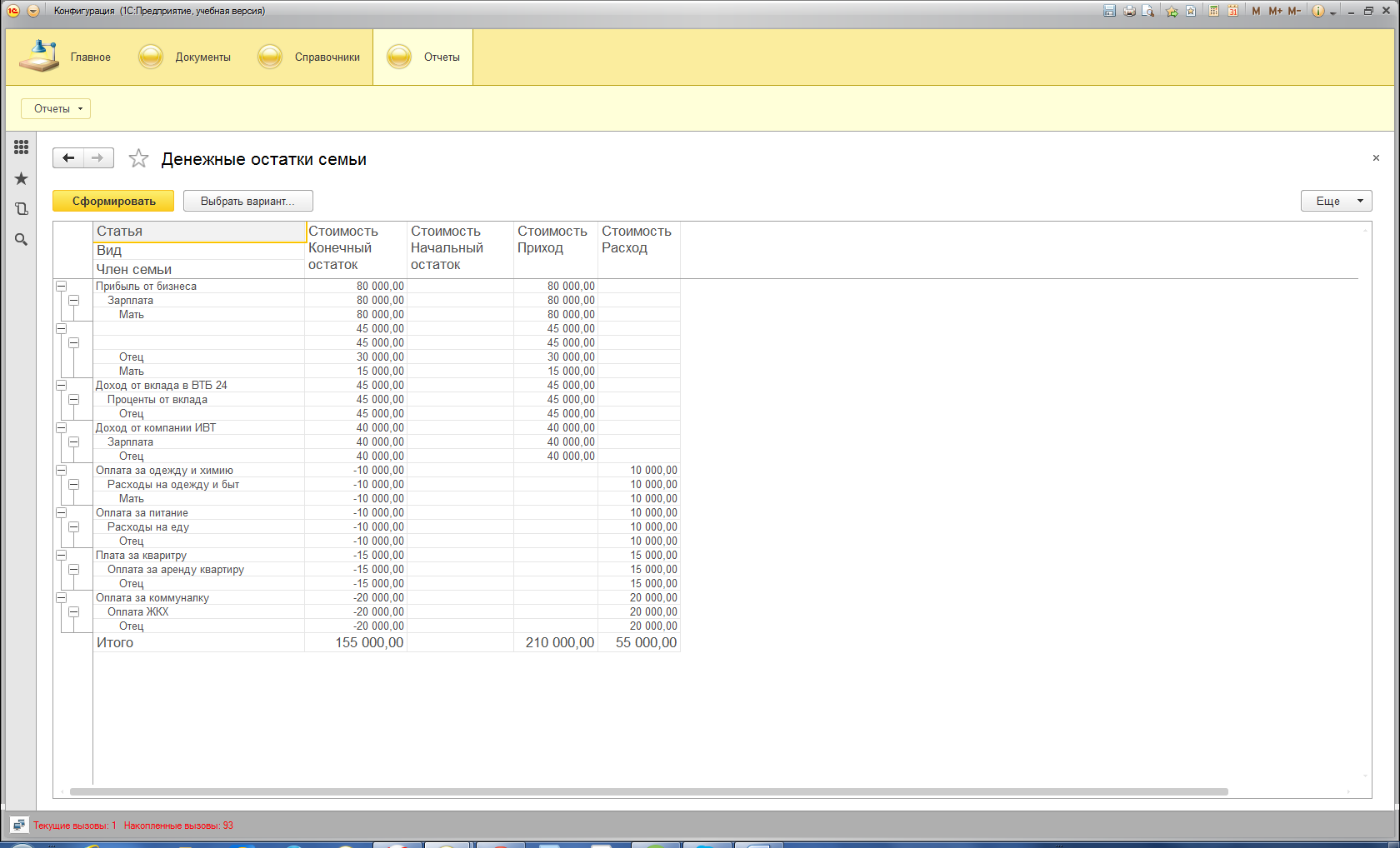Screen dimensions: 1400x848
Task: Open print preview from the title bar
Action: (1148, 11)
